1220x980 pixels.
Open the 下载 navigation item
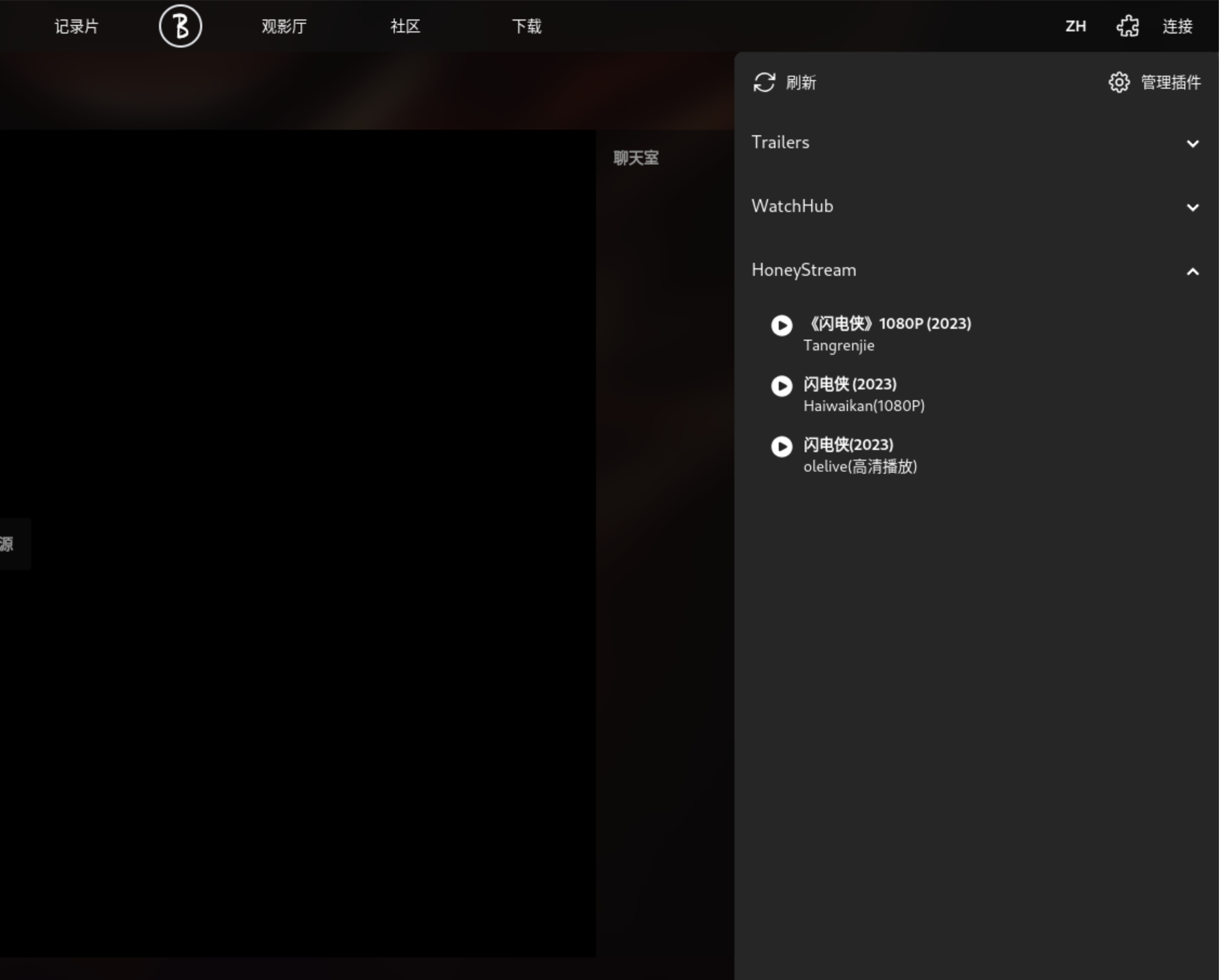527,27
